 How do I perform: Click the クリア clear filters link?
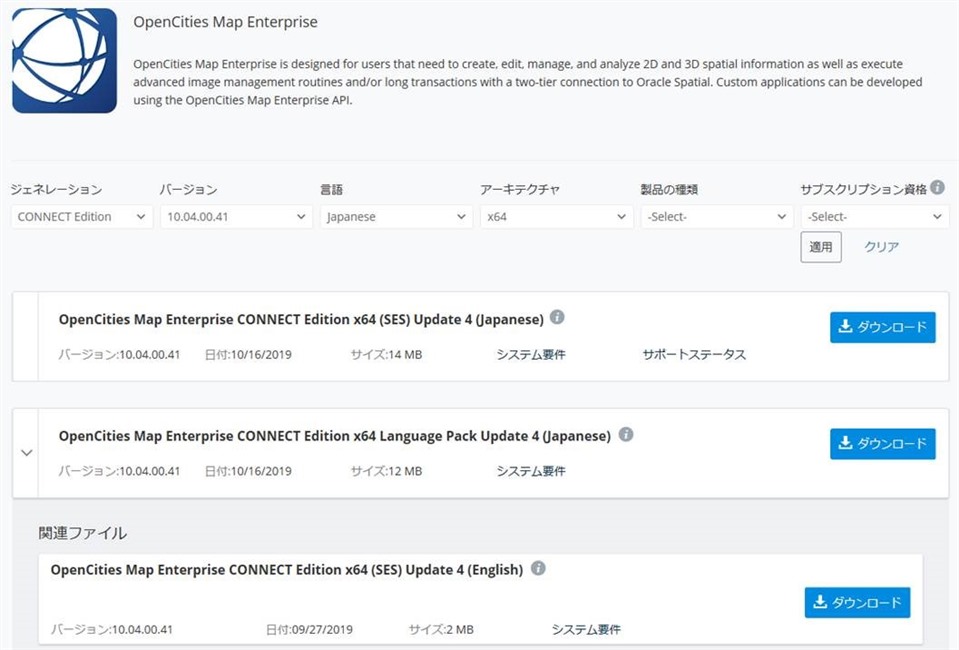(881, 247)
